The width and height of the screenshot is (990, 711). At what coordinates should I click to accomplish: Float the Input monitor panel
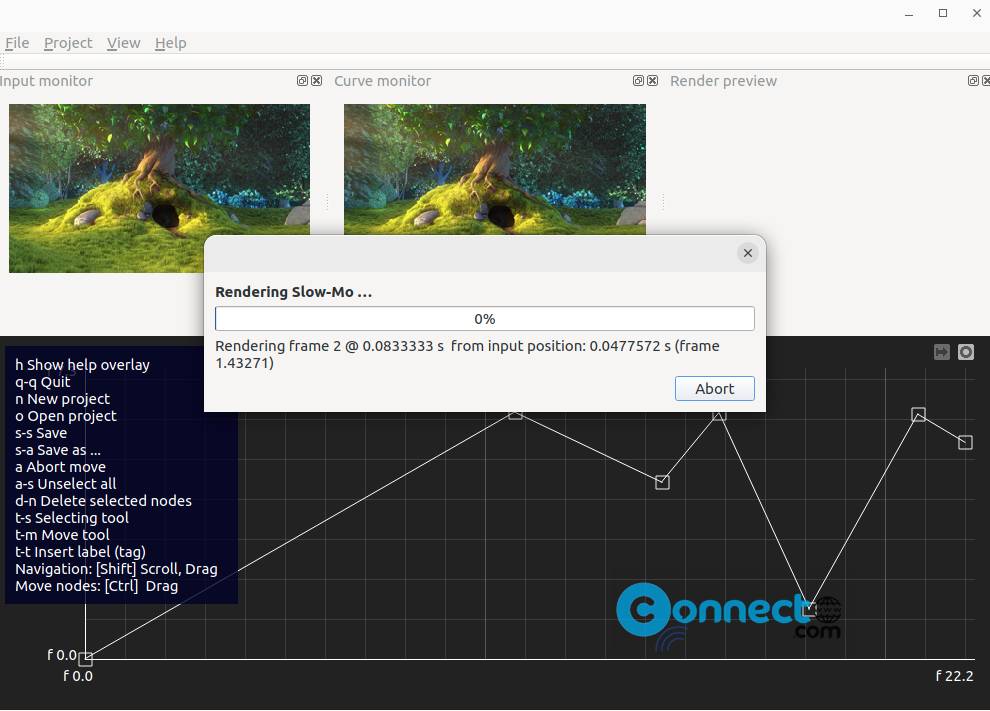pyautogui.click(x=302, y=81)
